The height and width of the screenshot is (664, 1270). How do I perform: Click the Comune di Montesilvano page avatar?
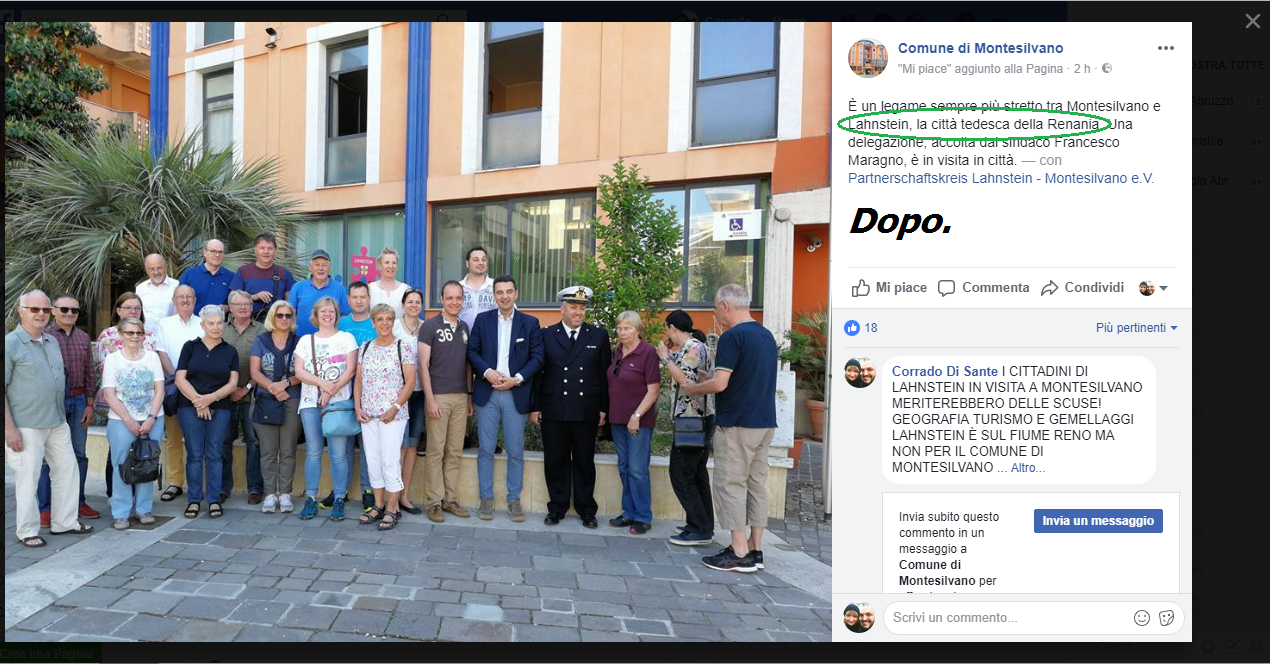(x=867, y=58)
